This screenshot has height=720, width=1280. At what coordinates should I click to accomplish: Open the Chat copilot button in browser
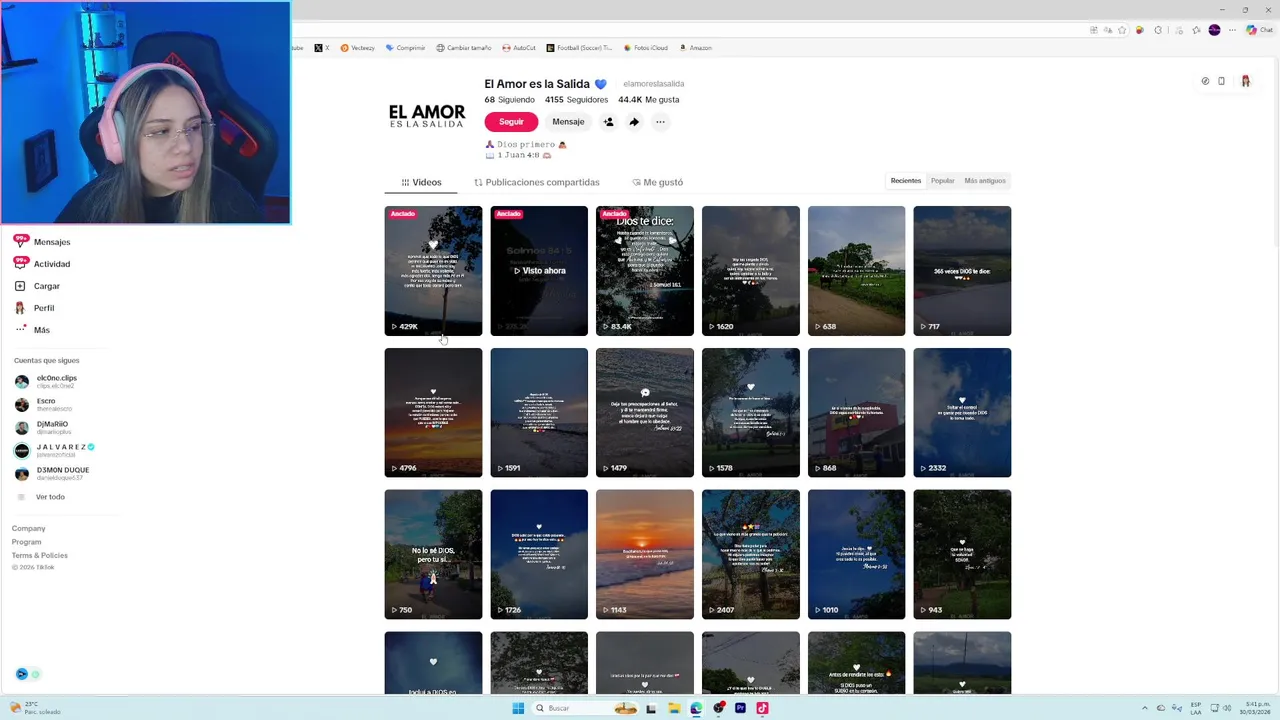tap(1259, 30)
